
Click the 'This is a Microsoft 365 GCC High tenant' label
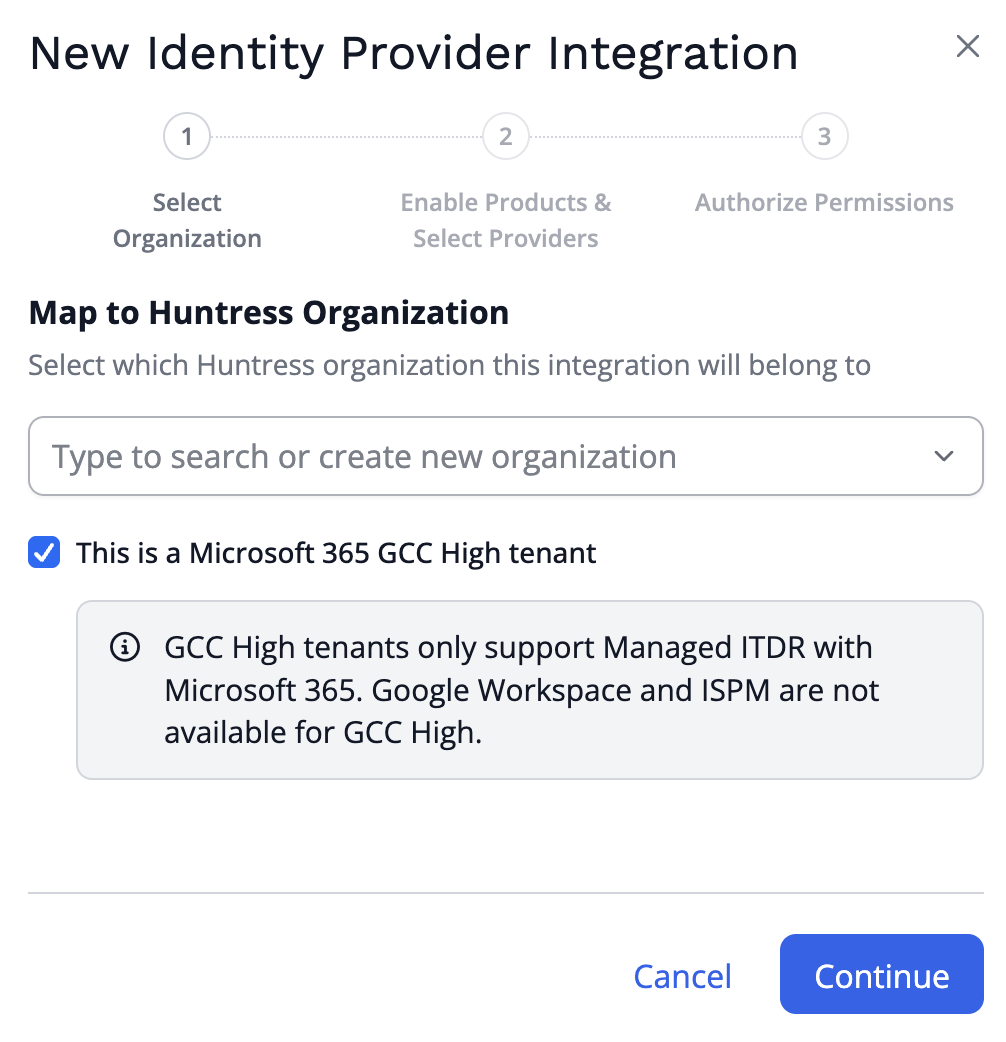click(x=336, y=553)
